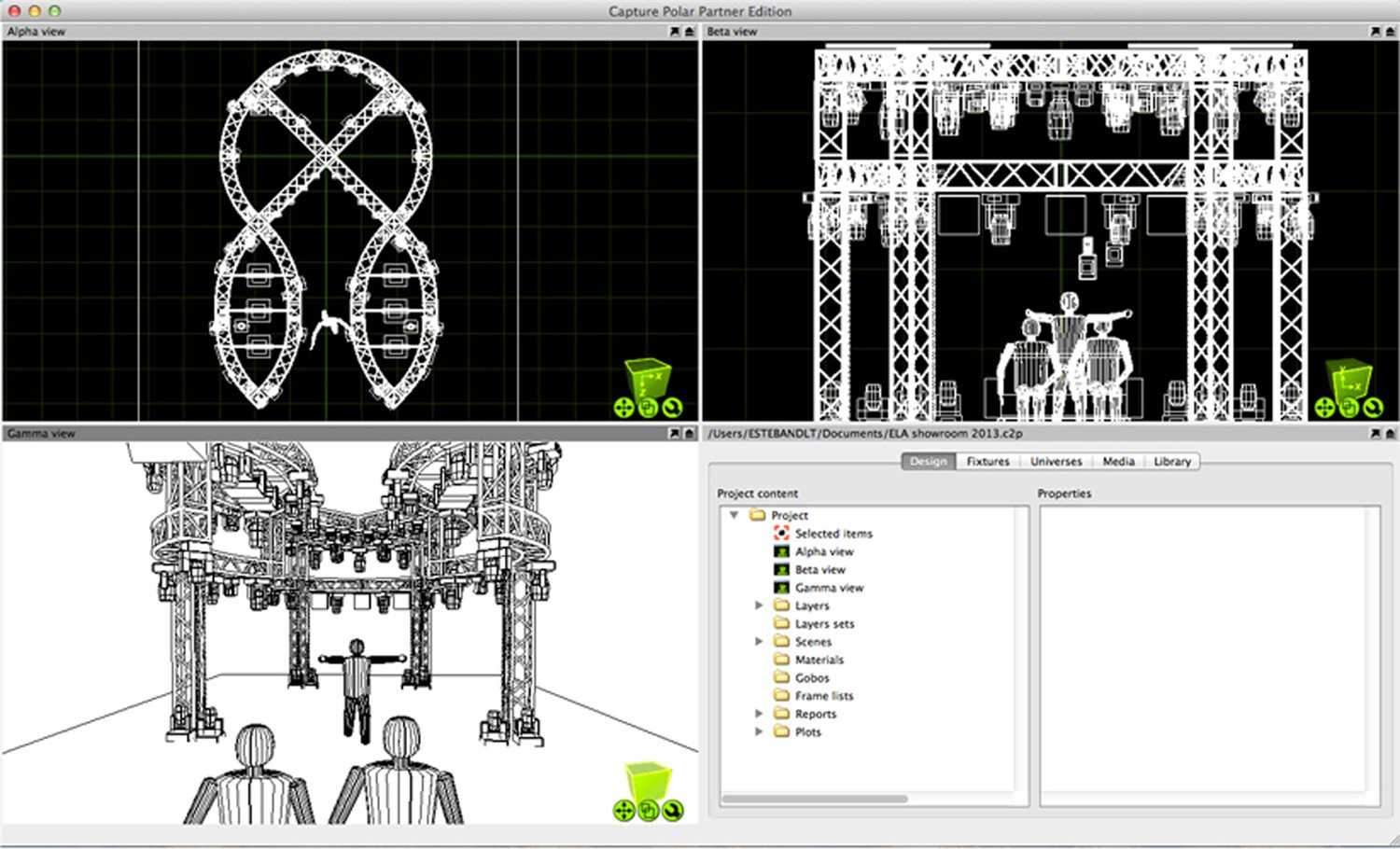Open the Universes tab
The width and height of the screenshot is (1400, 849).
1056,461
